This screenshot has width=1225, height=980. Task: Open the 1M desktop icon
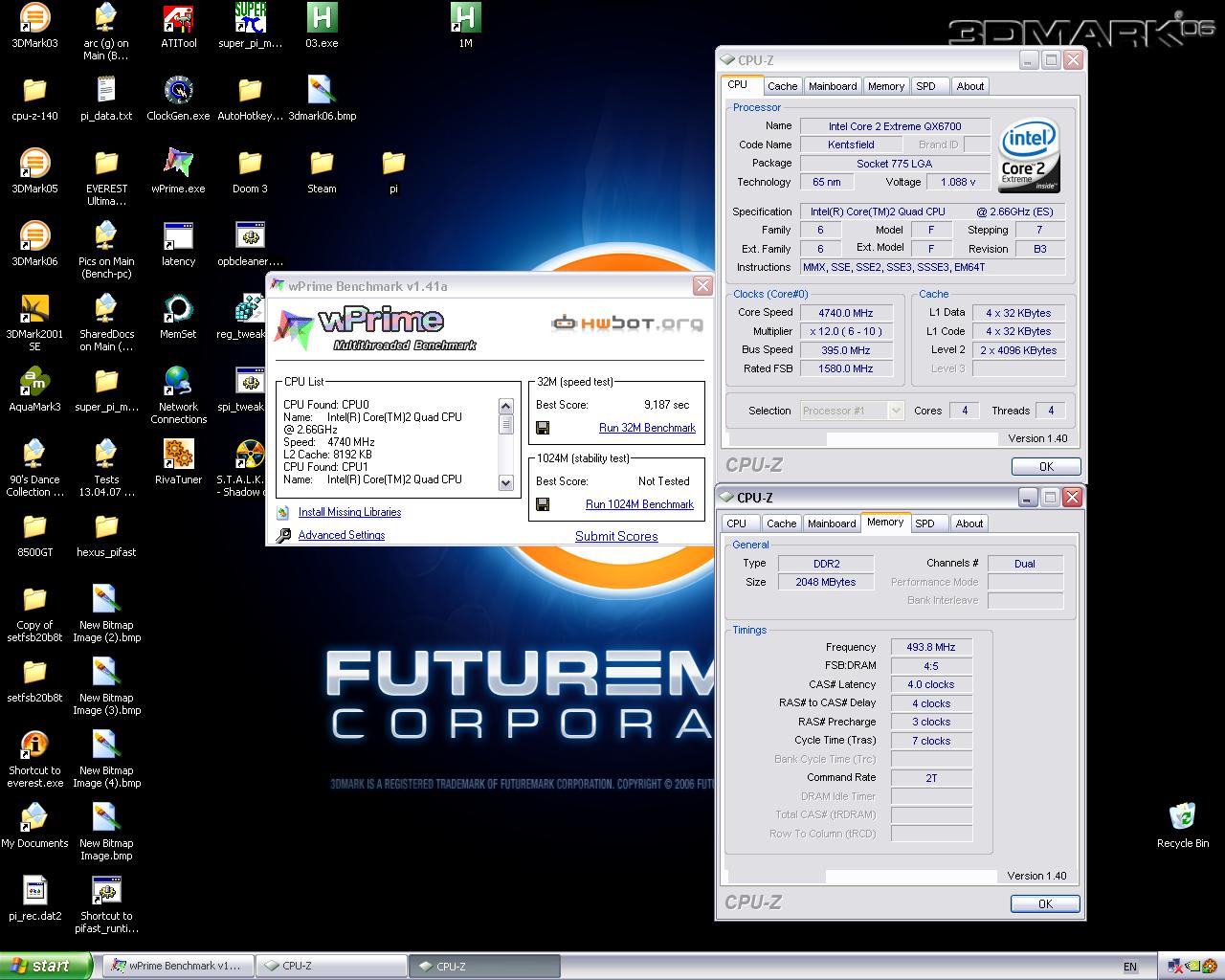pos(465,26)
